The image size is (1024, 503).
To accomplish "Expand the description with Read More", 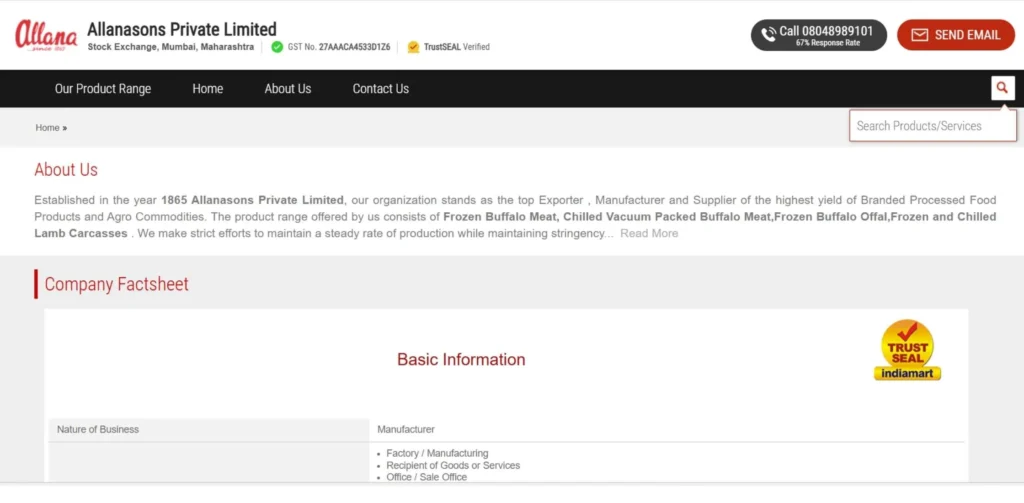I will (649, 234).
